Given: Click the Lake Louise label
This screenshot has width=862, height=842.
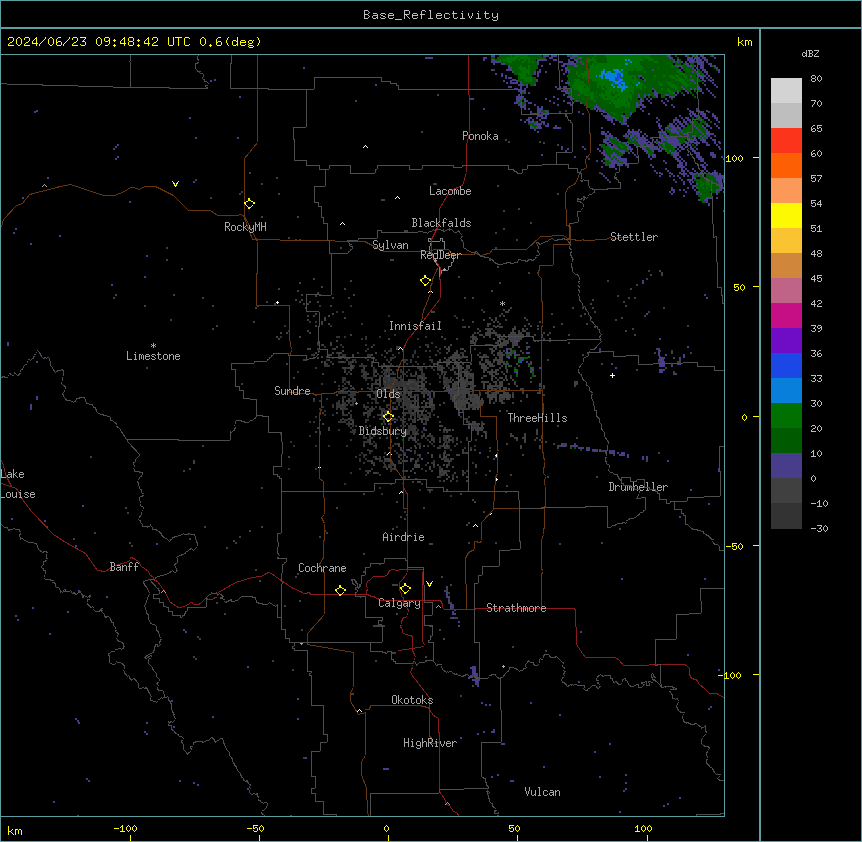Looking at the screenshot, I should tap(18, 484).
